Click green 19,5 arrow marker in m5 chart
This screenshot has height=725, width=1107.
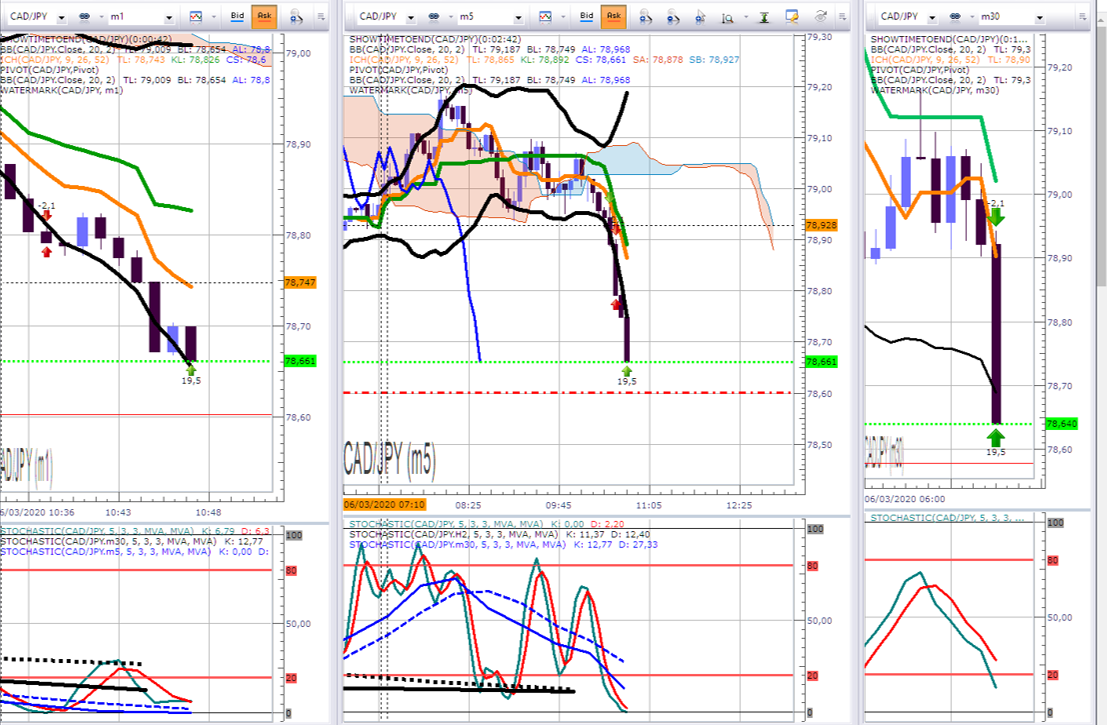[627, 371]
